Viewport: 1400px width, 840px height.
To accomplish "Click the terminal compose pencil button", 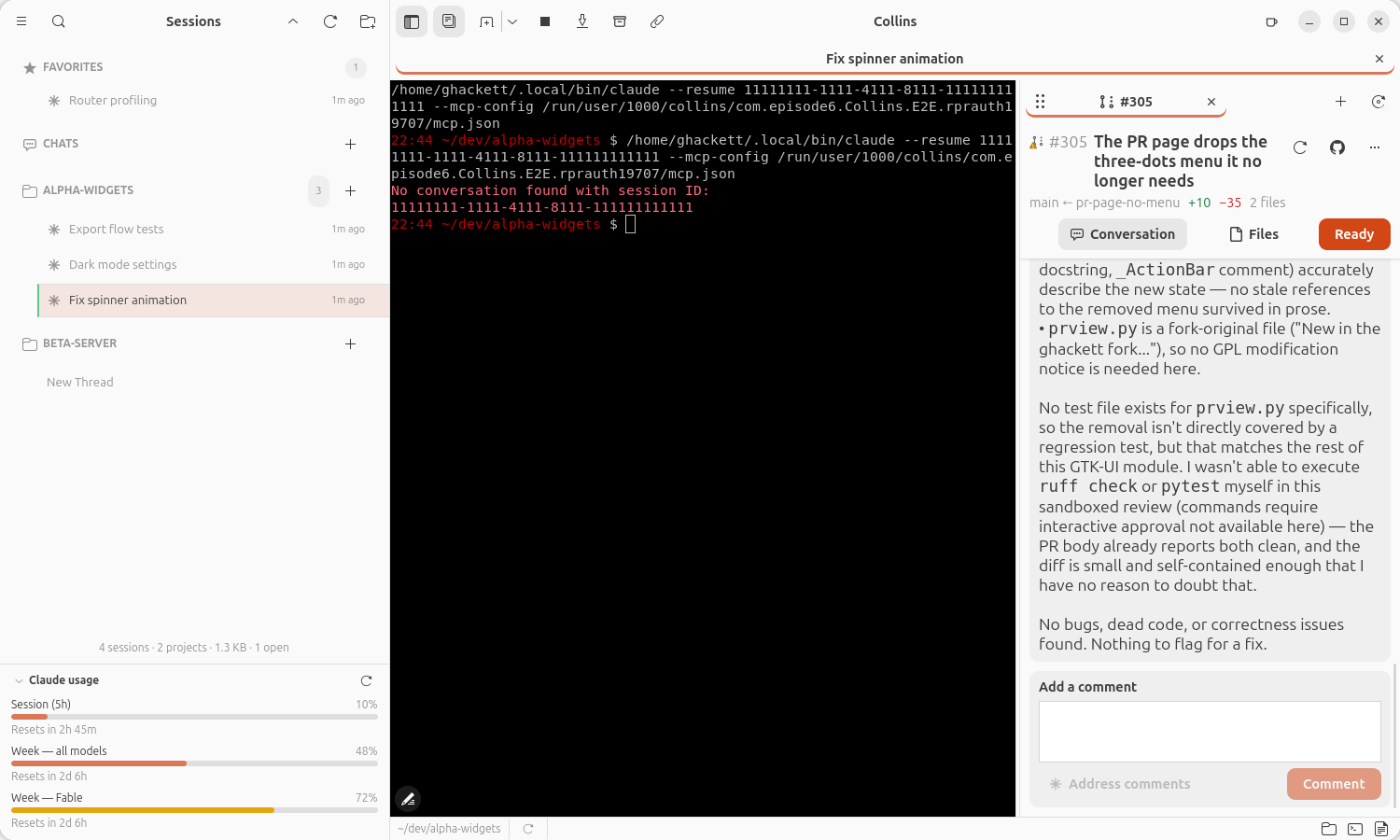I will (x=408, y=799).
